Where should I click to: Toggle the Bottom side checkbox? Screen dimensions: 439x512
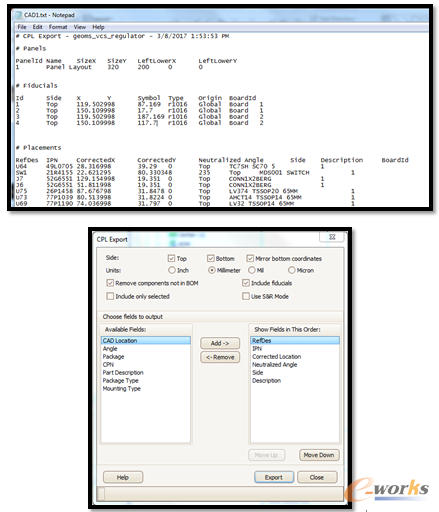[x=211, y=258]
